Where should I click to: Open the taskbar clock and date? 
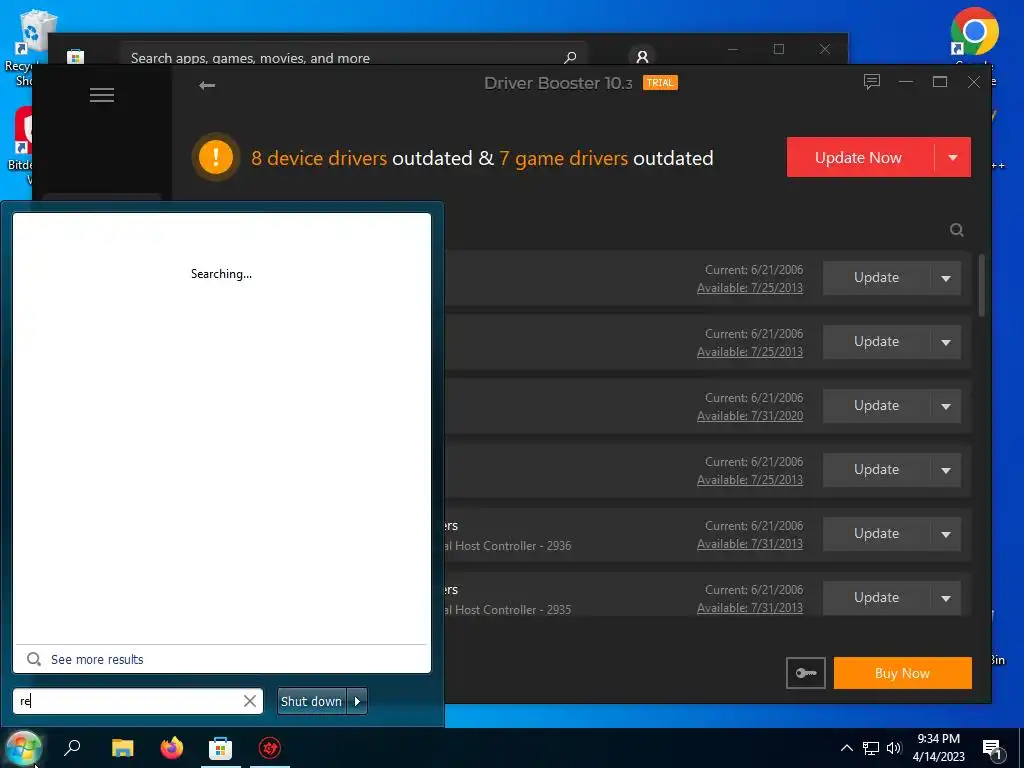(938, 748)
